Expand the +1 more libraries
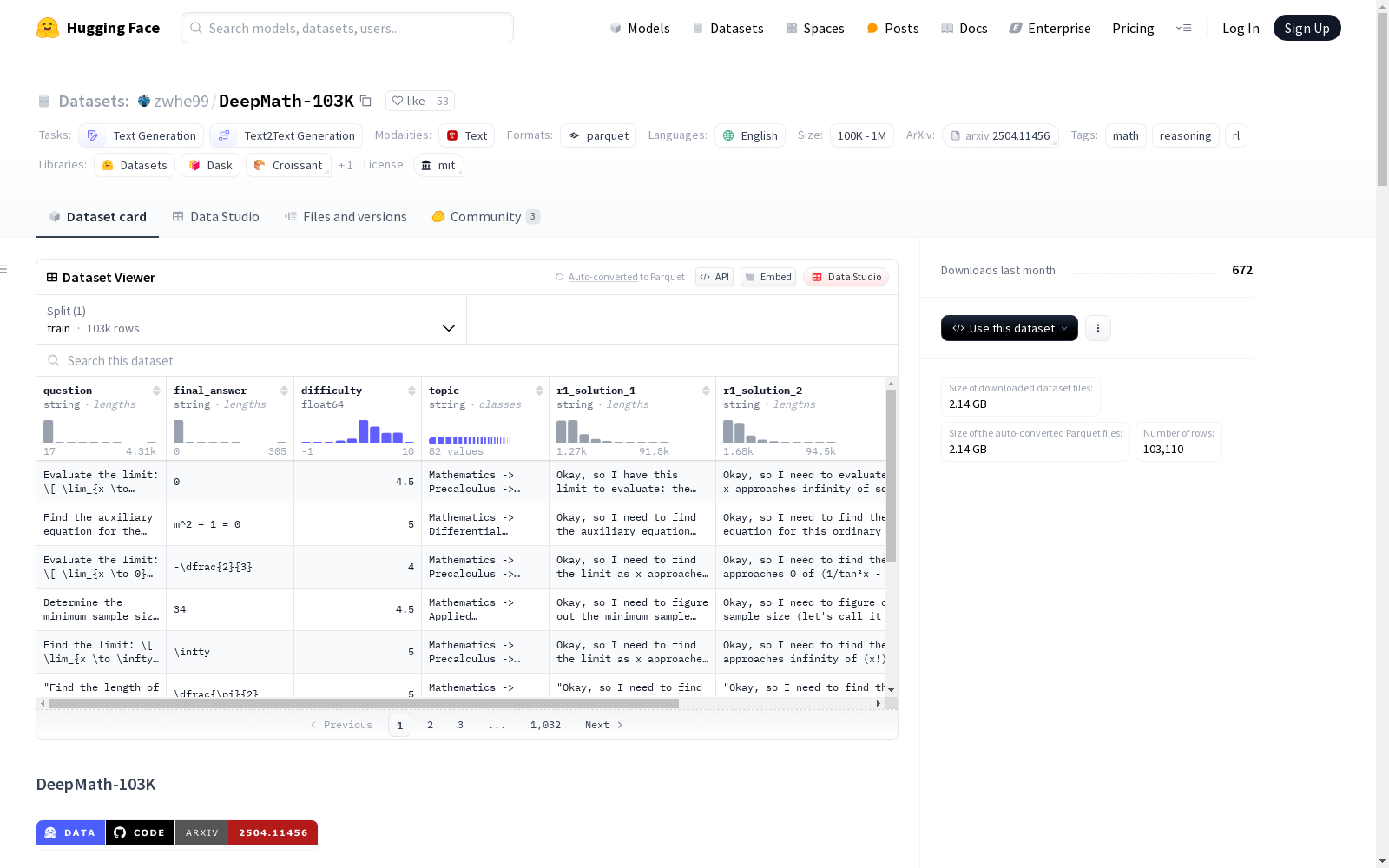 pos(346,165)
